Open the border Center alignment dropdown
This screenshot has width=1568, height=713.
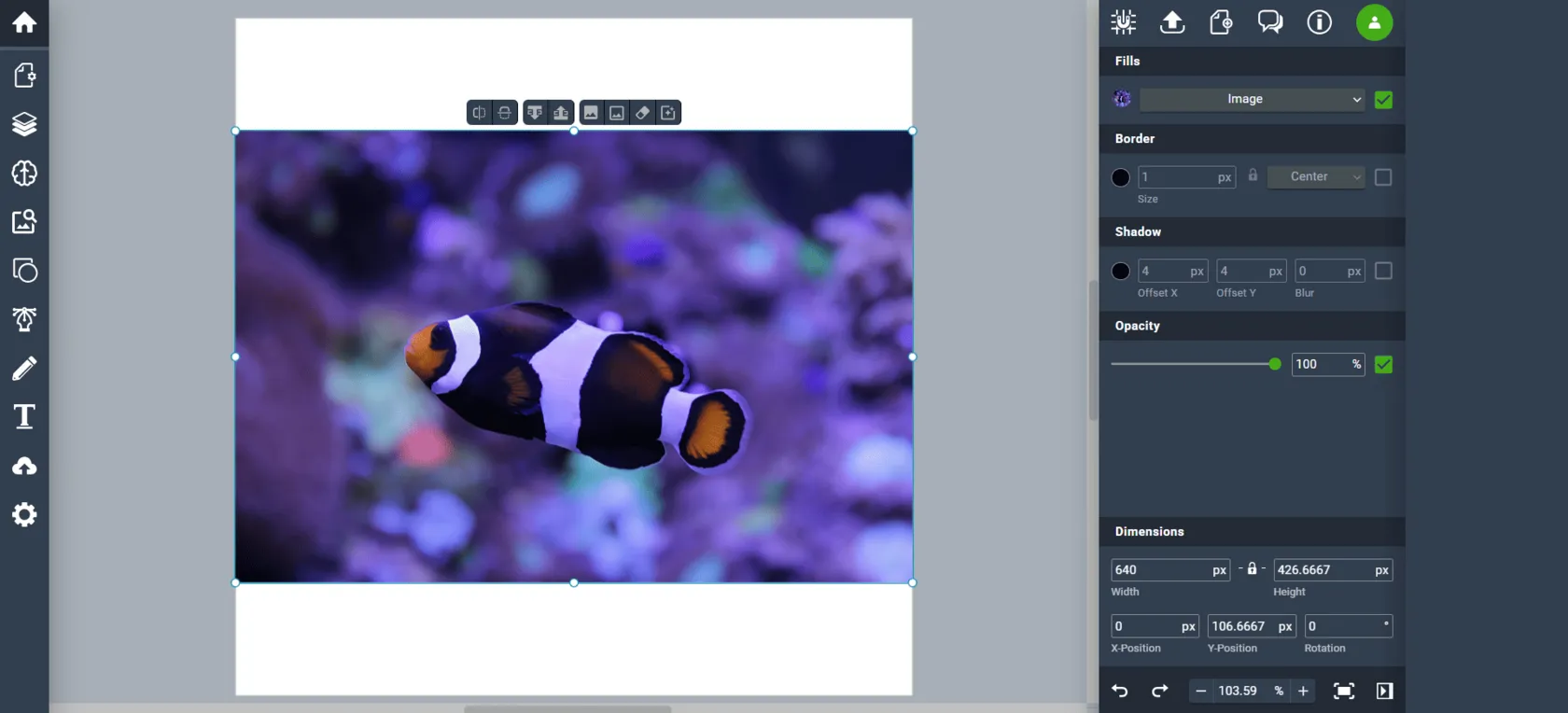1315,177
